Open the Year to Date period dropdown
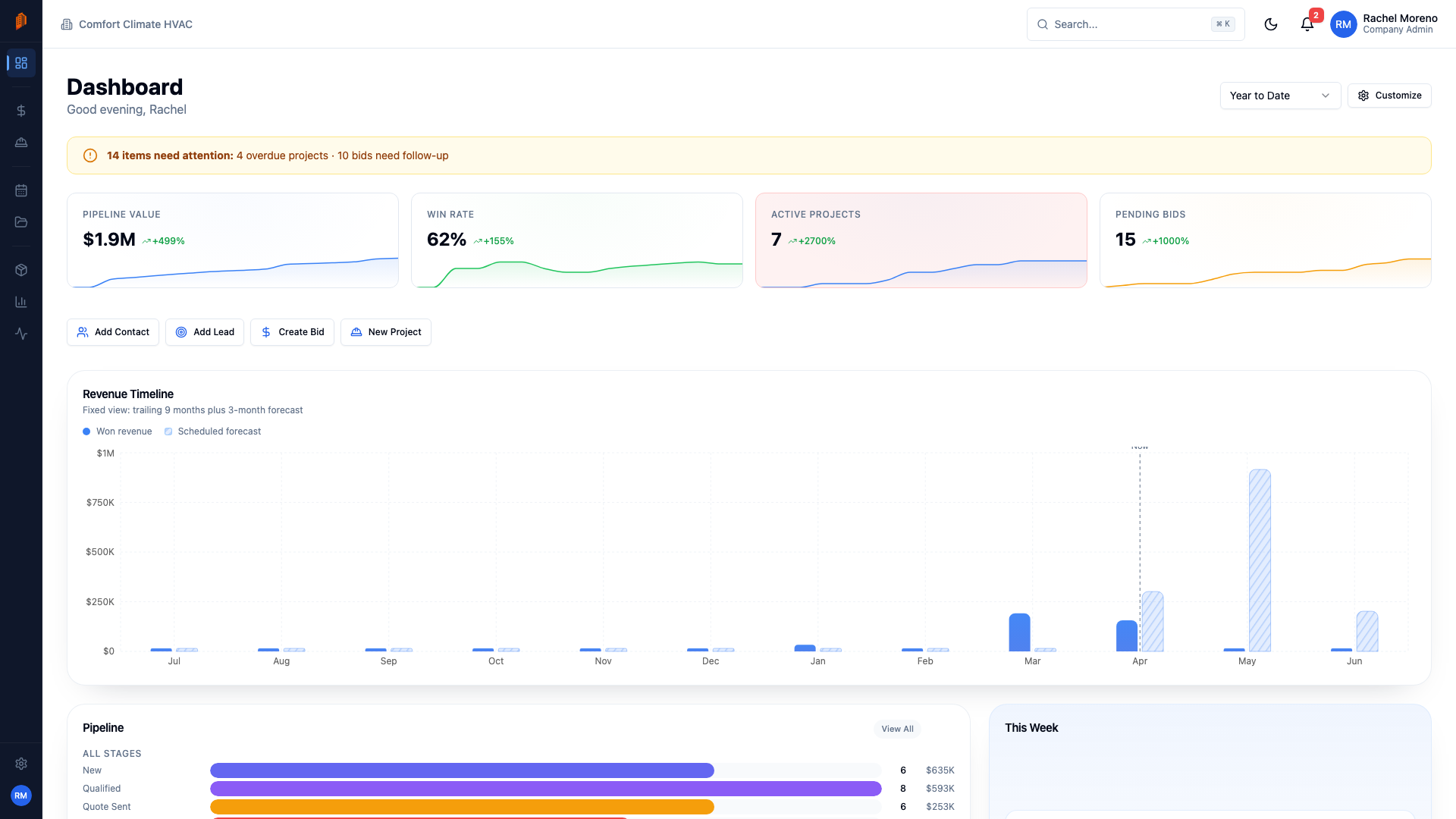The width and height of the screenshot is (1456, 819). 1279,96
